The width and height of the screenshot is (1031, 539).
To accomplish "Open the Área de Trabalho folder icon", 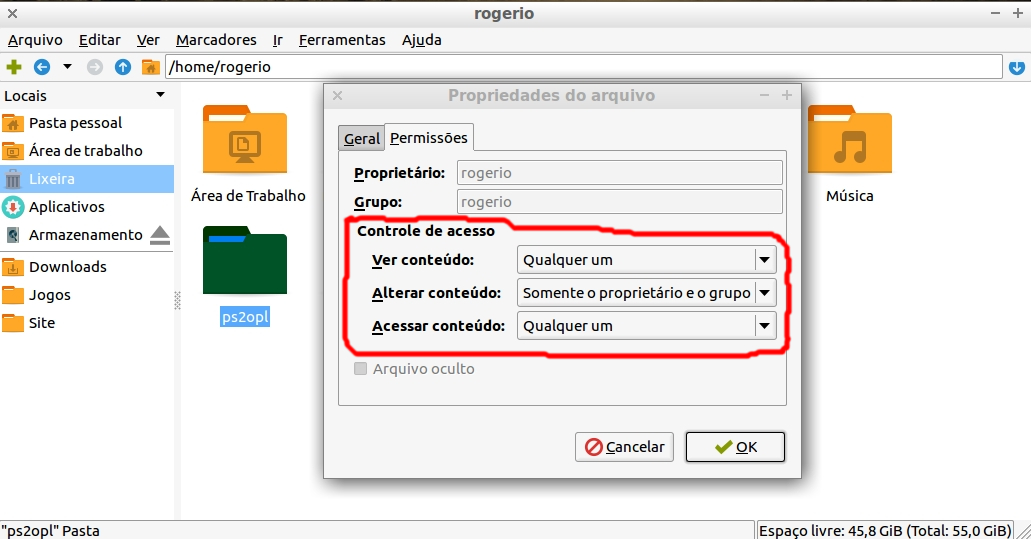I will (x=245, y=145).
